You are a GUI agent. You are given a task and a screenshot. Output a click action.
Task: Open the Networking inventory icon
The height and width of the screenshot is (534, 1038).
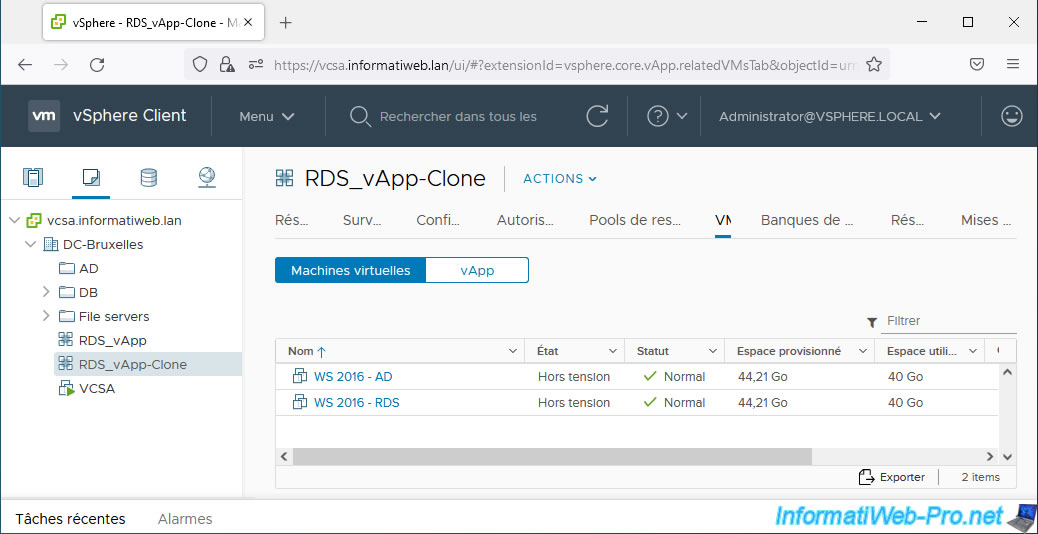(207, 178)
